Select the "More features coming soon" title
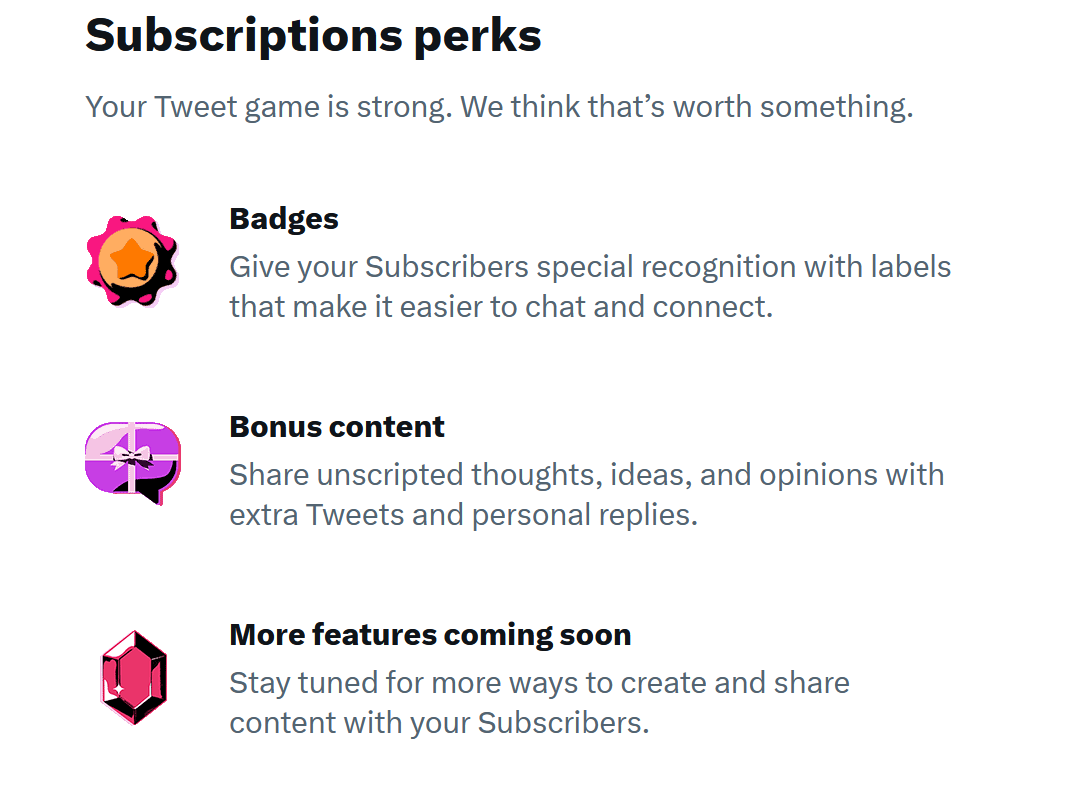This screenshot has height=790, width=1075. (x=430, y=635)
